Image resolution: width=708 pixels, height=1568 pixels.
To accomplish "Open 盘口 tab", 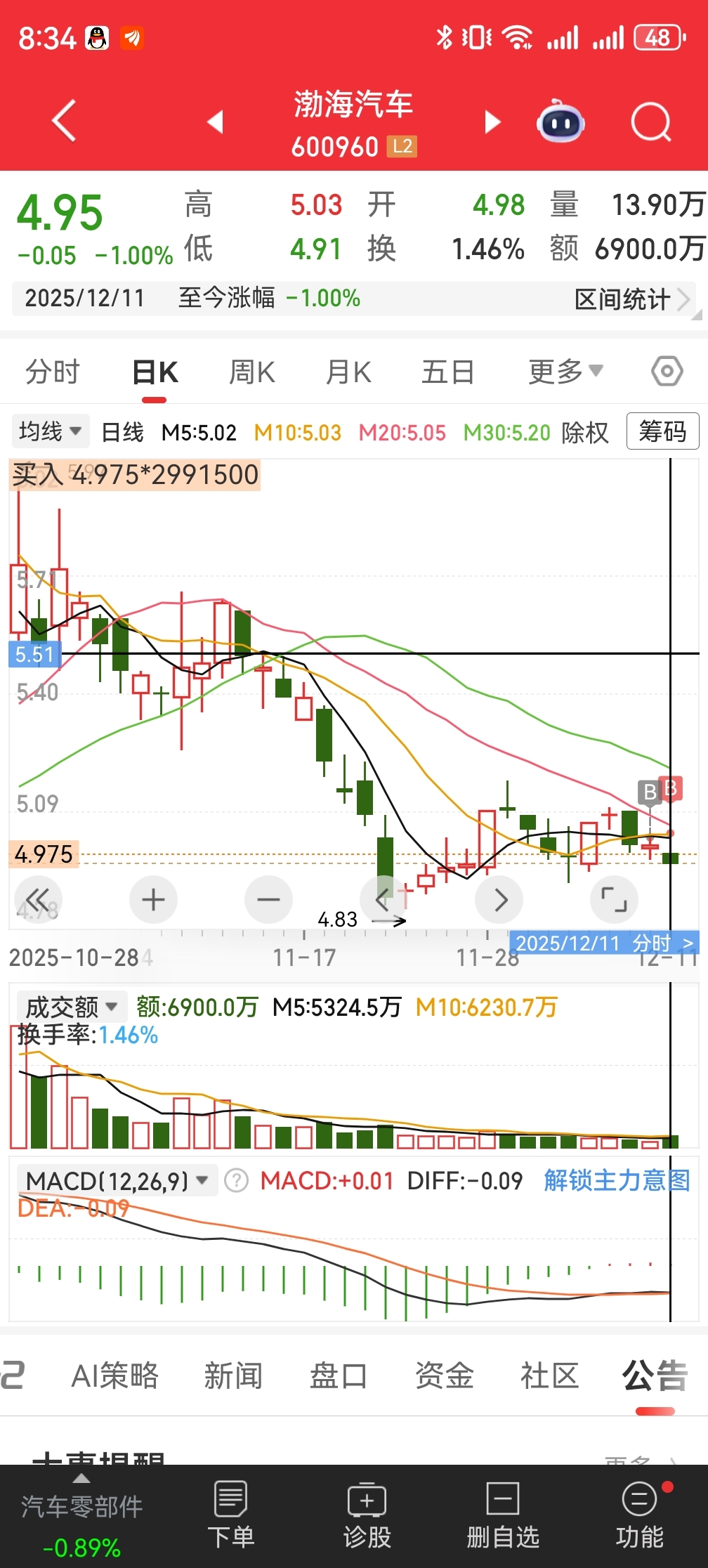I will pos(339,1376).
